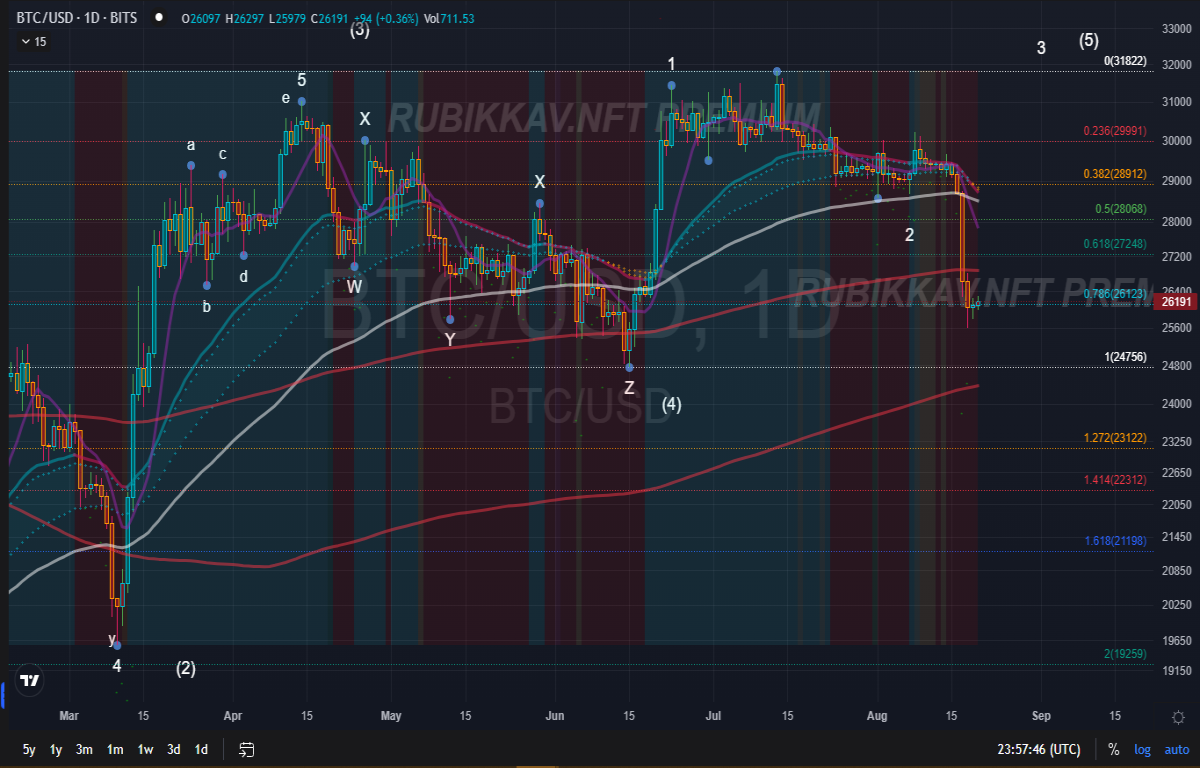Click Mar label on time axis
Image resolution: width=1200 pixels, height=768 pixels.
pos(68,716)
